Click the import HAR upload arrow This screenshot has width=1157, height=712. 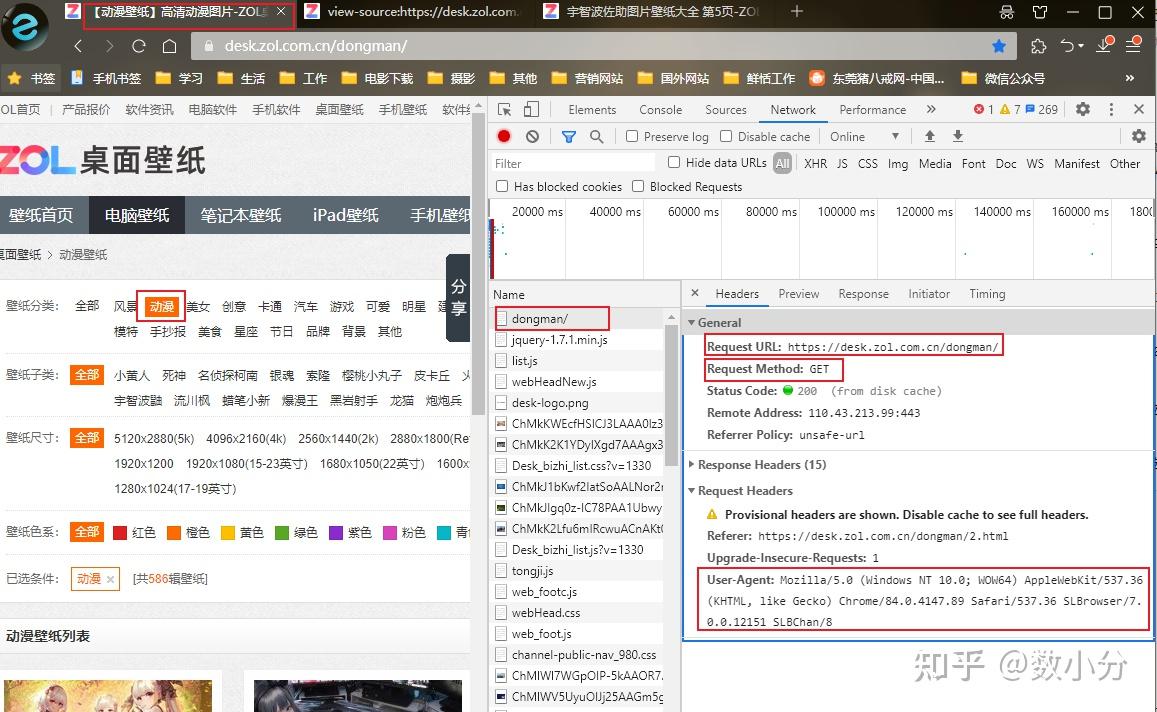coord(930,136)
